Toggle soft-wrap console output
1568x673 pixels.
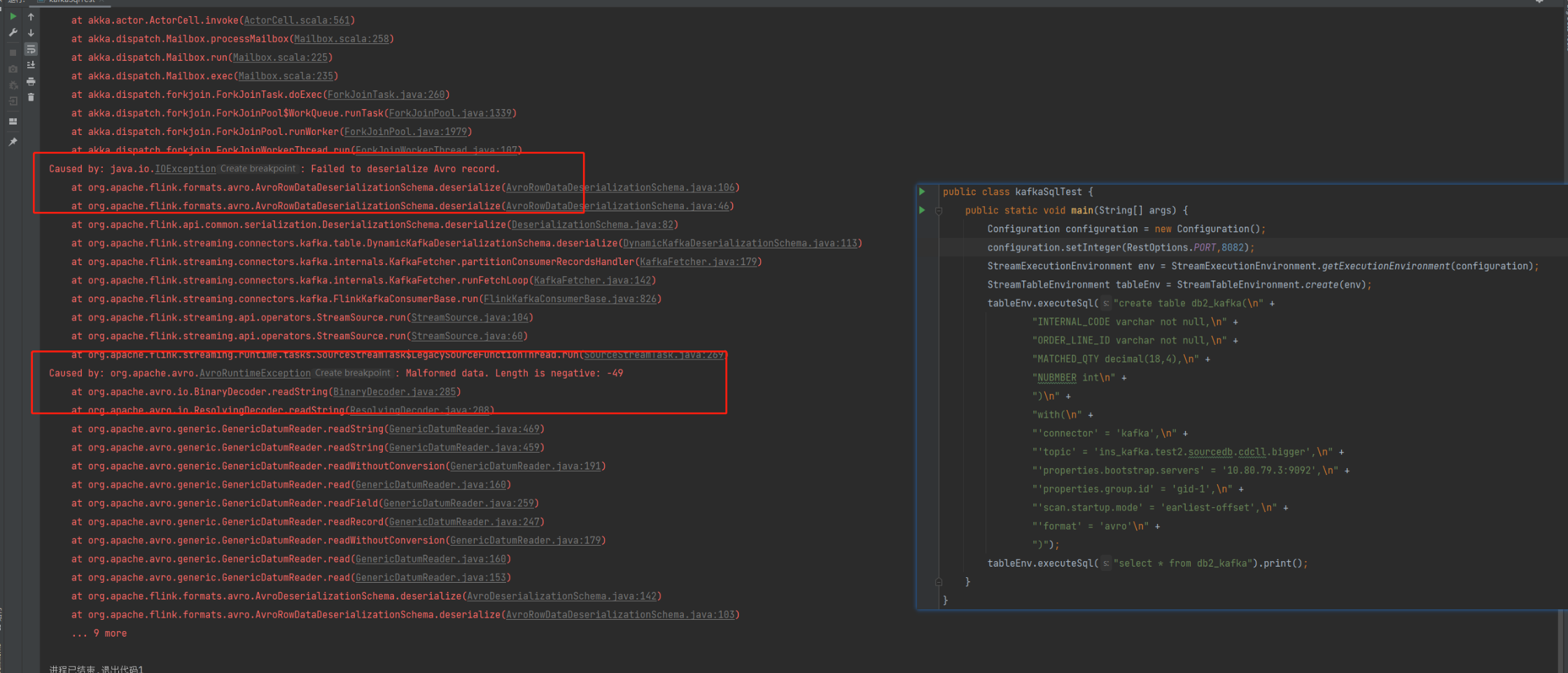(31, 49)
